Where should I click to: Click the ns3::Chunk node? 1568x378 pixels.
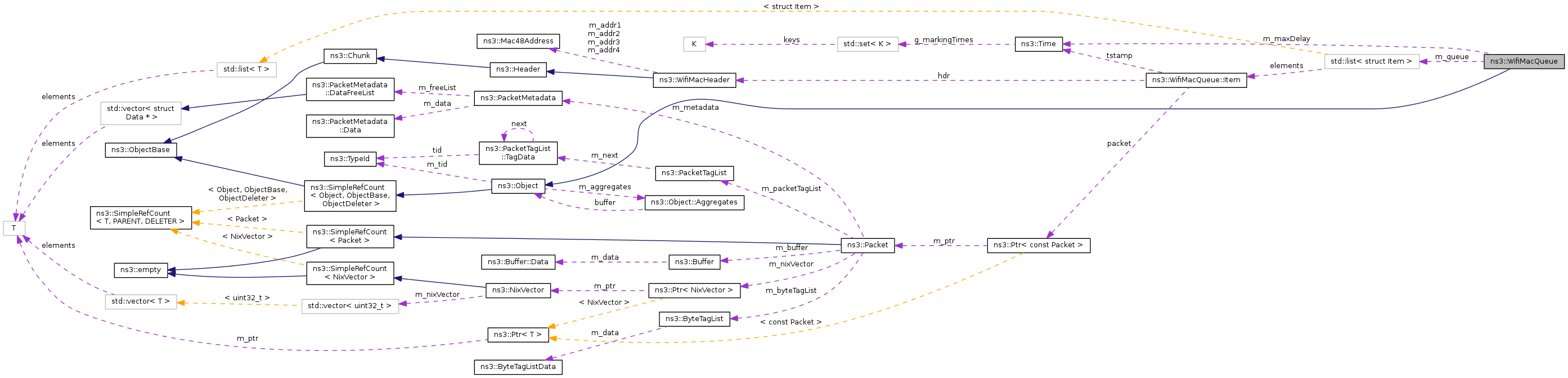pos(350,55)
